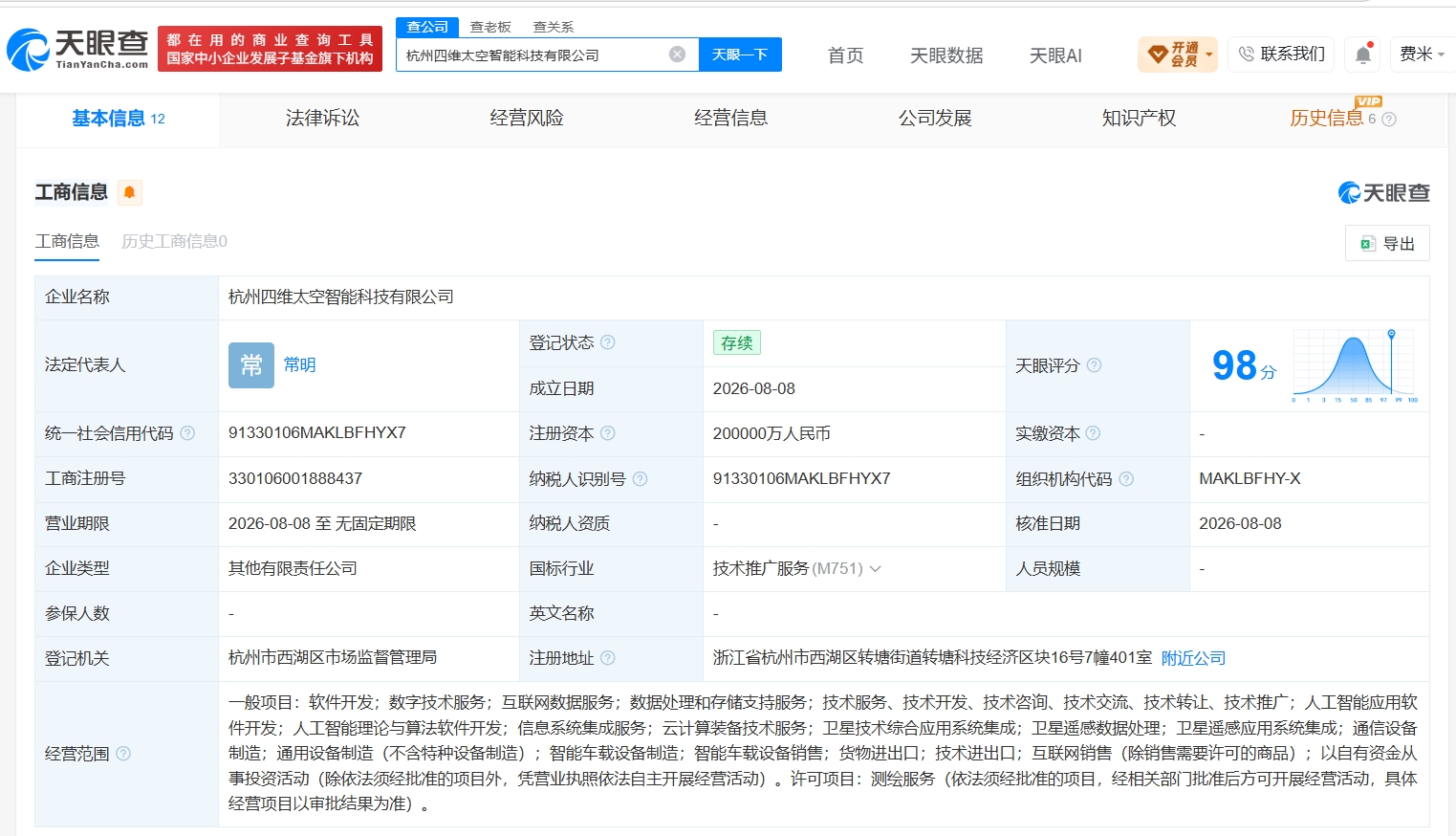Switch to 查公司 search tab

pos(427,27)
